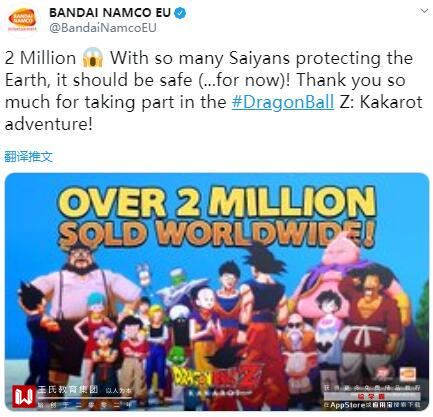
Task: Click the red W logo watermark
Action: (x=24, y=396)
